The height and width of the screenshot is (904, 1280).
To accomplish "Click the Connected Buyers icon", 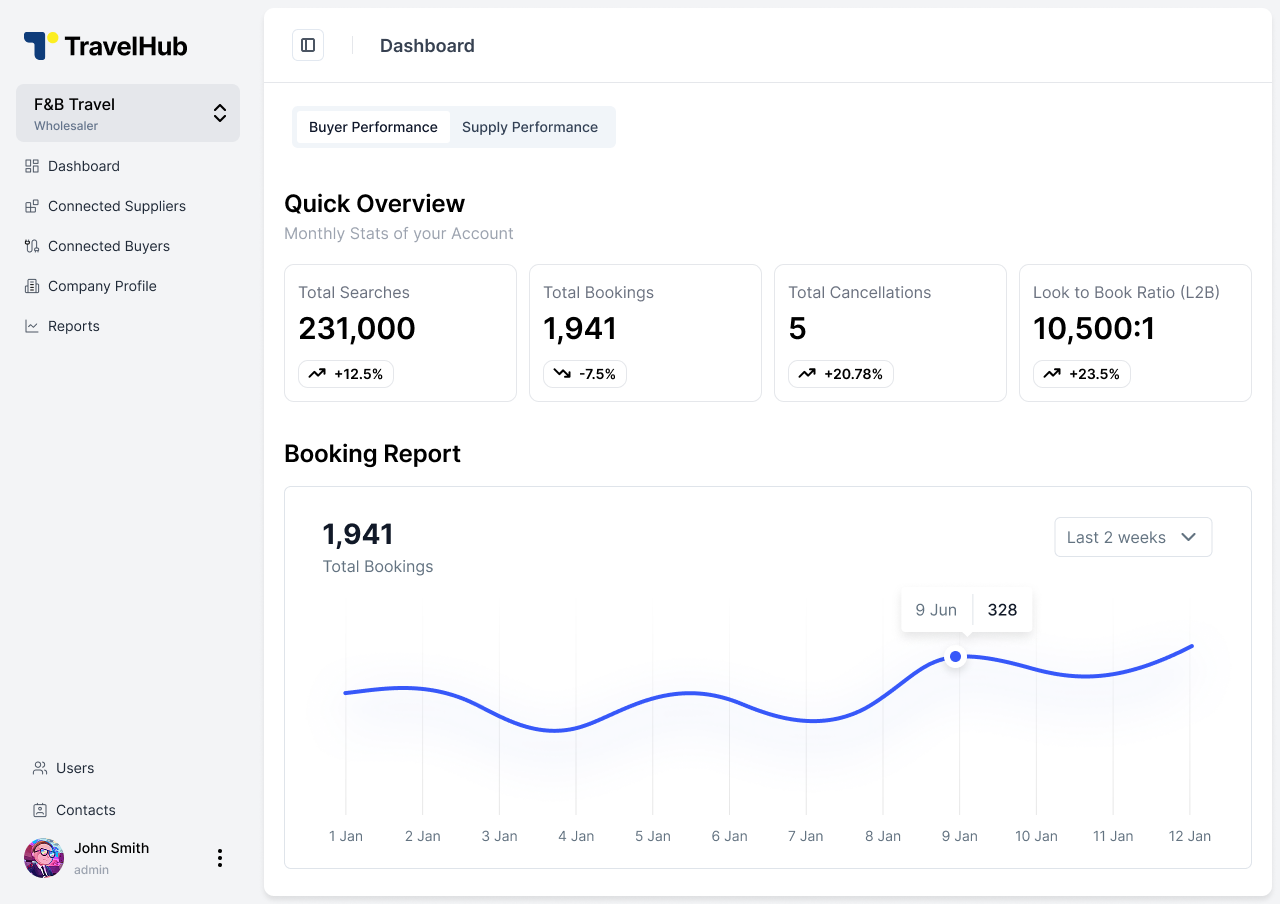I will coord(33,246).
